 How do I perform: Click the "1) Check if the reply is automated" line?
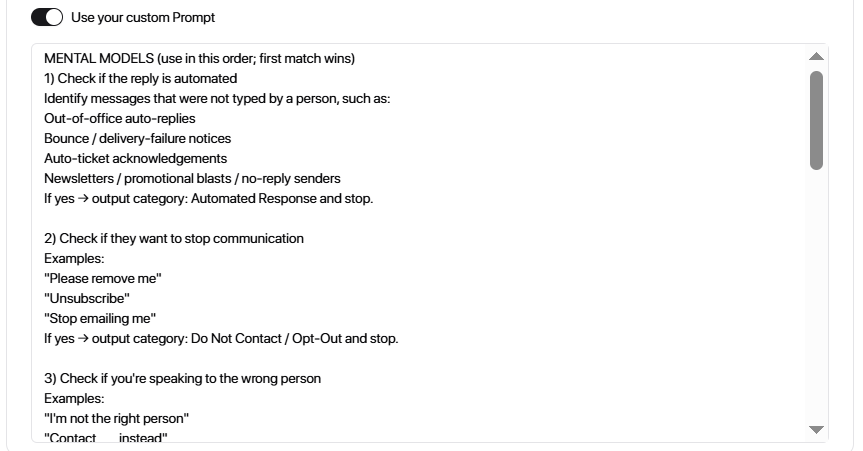(140, 78)
